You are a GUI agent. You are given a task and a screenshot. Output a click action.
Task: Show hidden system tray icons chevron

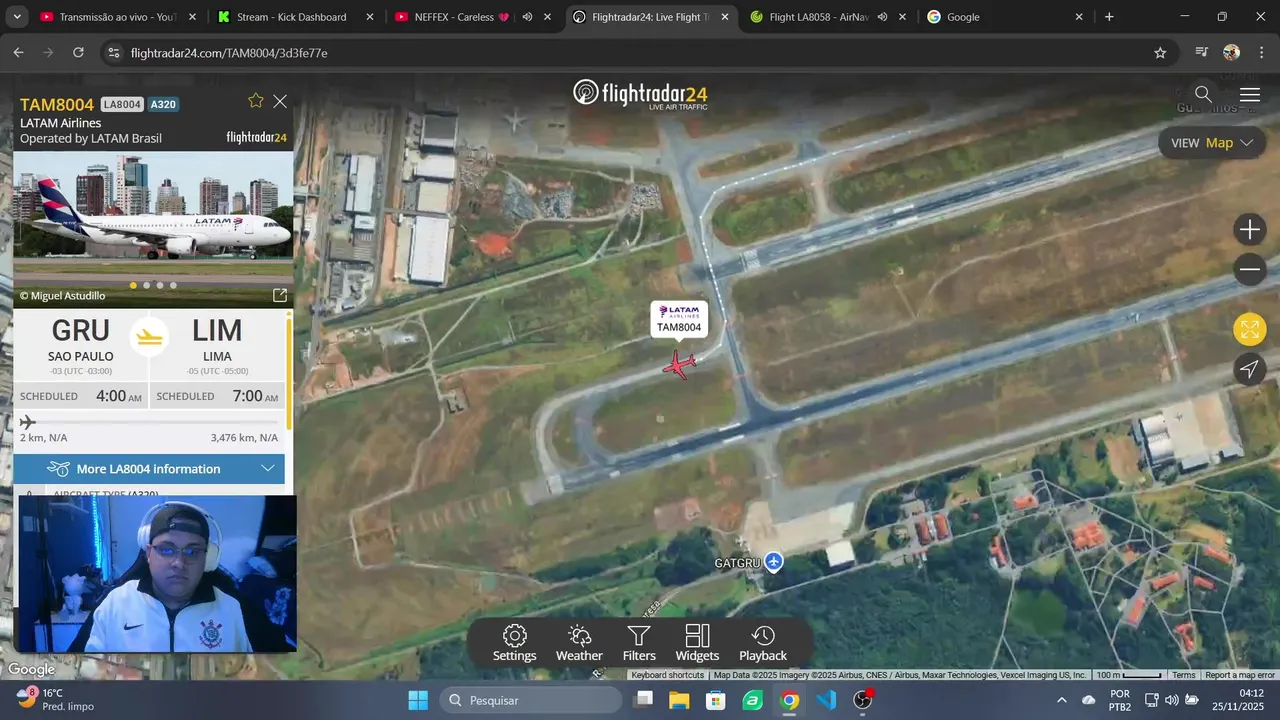pos(1061,700)
